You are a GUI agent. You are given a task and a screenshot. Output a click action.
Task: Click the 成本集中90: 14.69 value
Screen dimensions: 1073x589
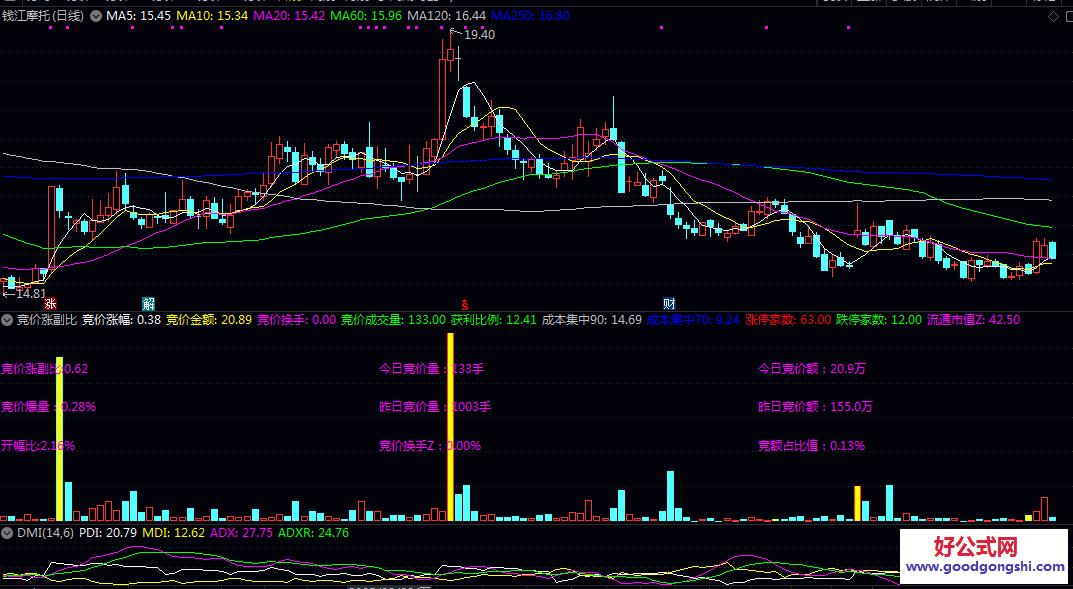point(592,319)
